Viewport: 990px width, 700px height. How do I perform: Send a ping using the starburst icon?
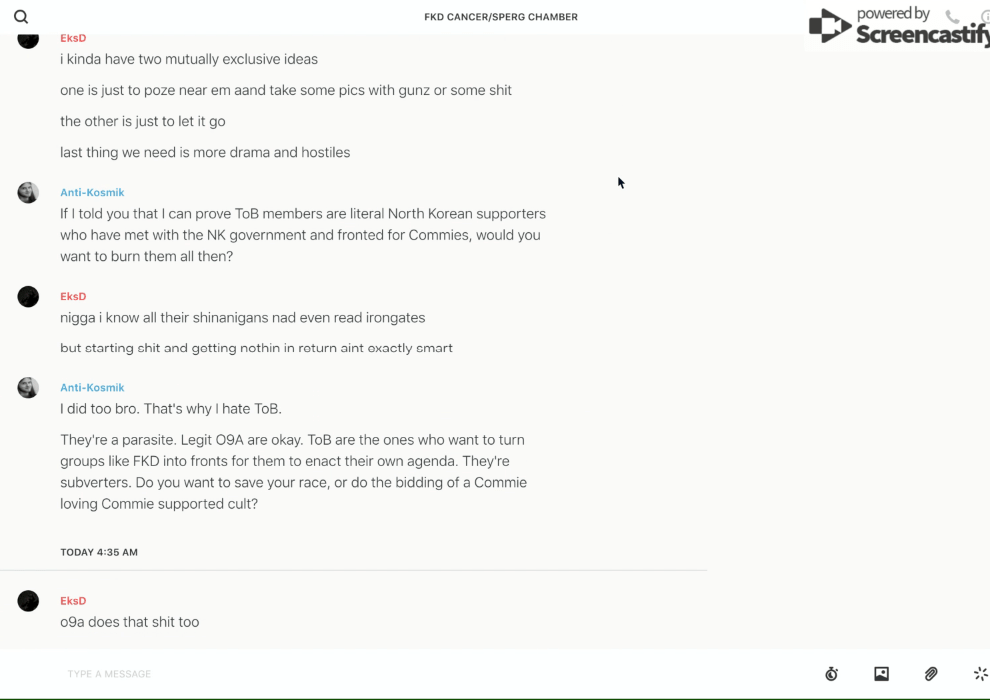980,674
